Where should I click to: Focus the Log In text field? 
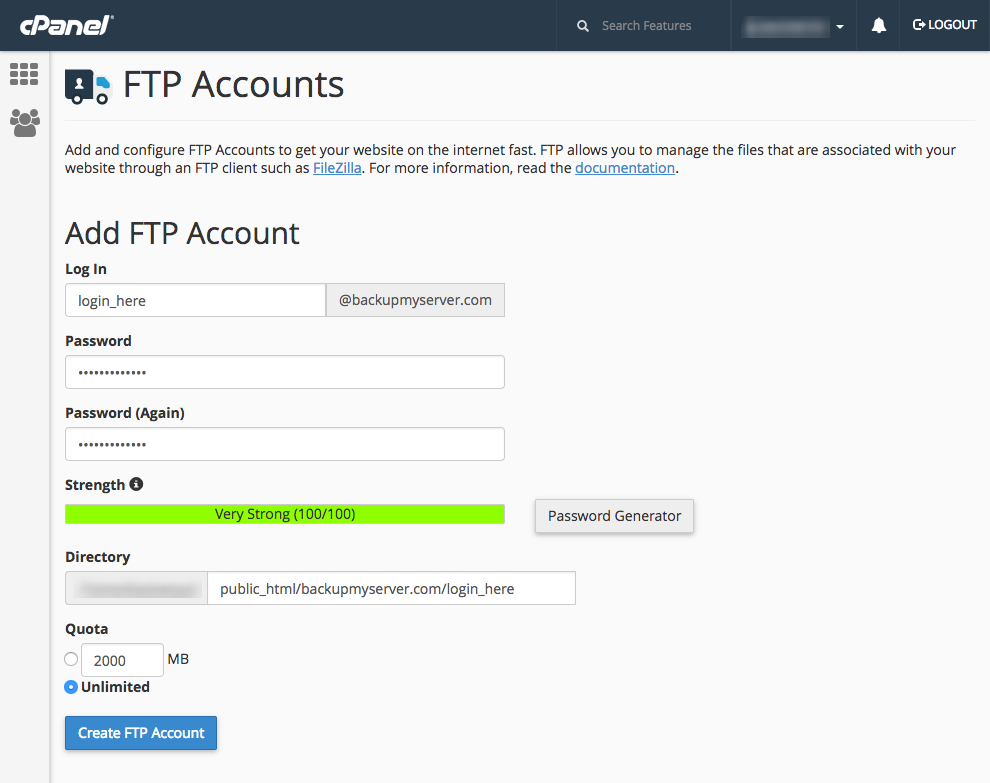(x=195, y=300)
